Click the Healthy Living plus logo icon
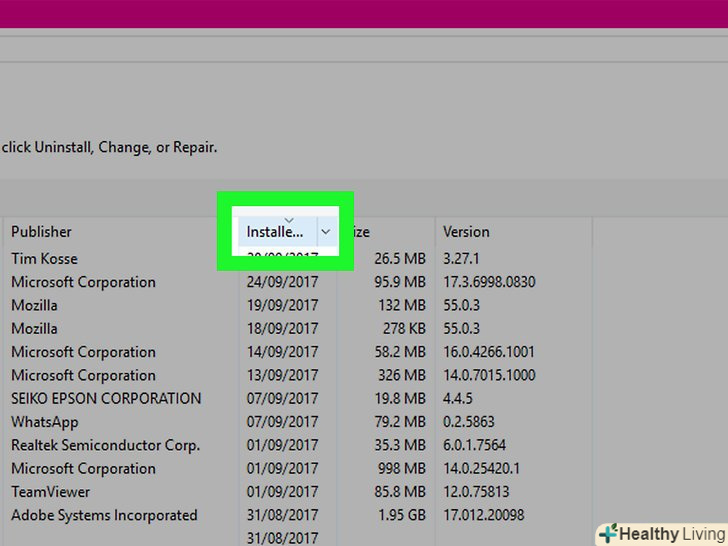 tap(609, 534)
